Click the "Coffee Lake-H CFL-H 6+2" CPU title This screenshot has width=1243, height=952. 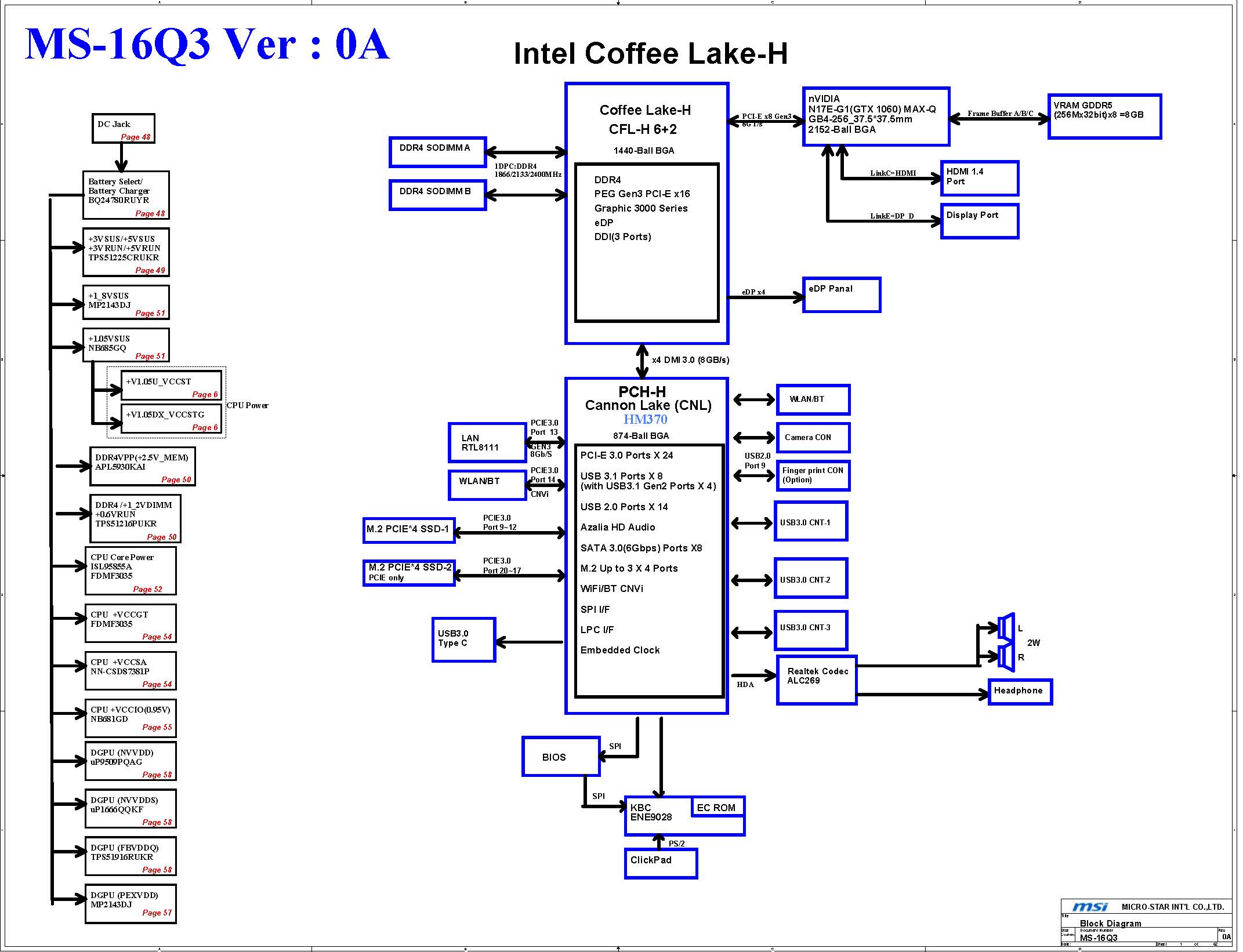point(644,119)
